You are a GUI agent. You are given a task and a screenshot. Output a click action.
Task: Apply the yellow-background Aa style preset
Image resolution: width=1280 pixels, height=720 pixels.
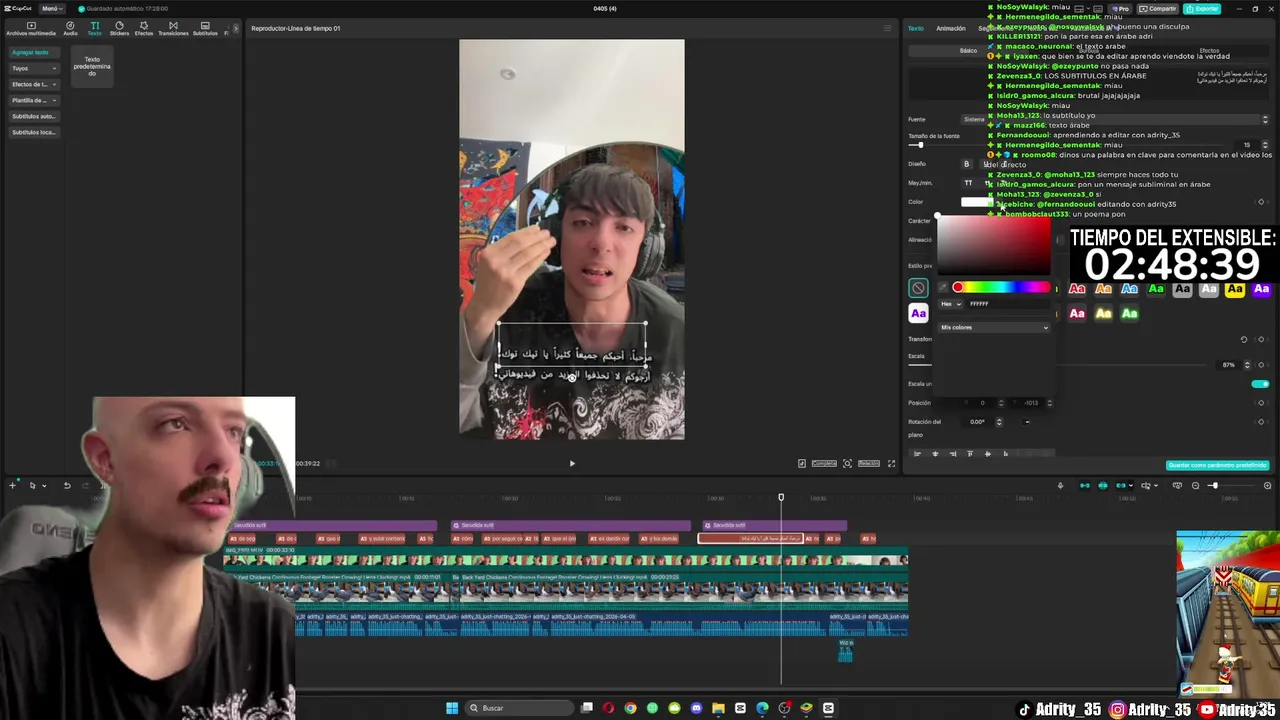pyautogui.click(x=1235, y=289)
